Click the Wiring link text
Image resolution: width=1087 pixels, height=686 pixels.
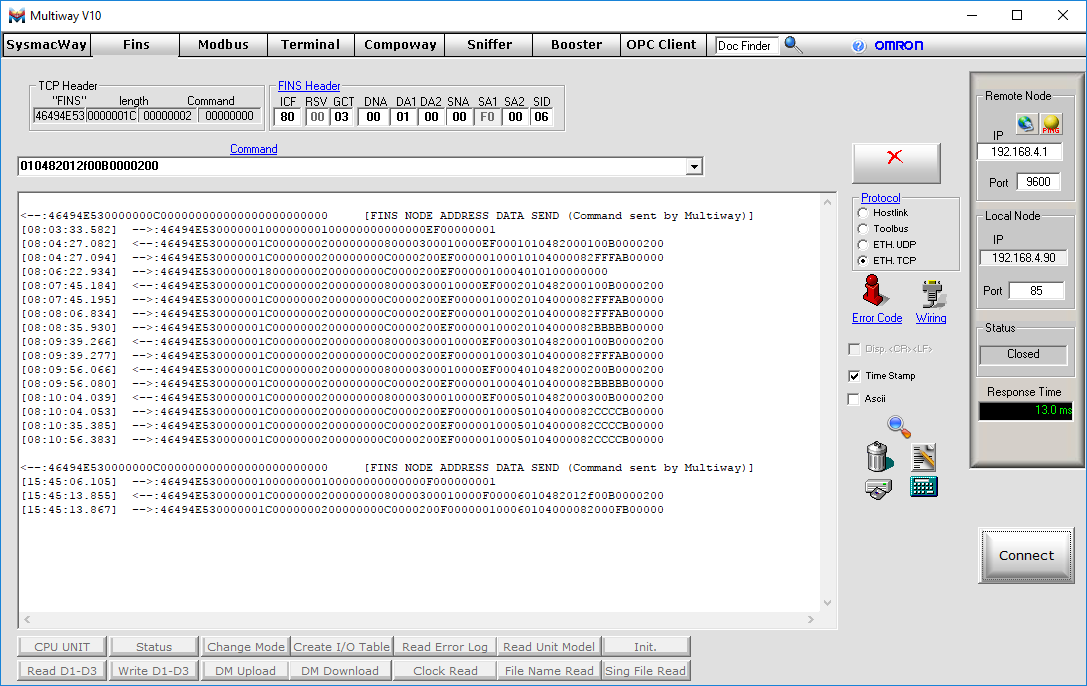pyautogui.click(x=931, y=318)
